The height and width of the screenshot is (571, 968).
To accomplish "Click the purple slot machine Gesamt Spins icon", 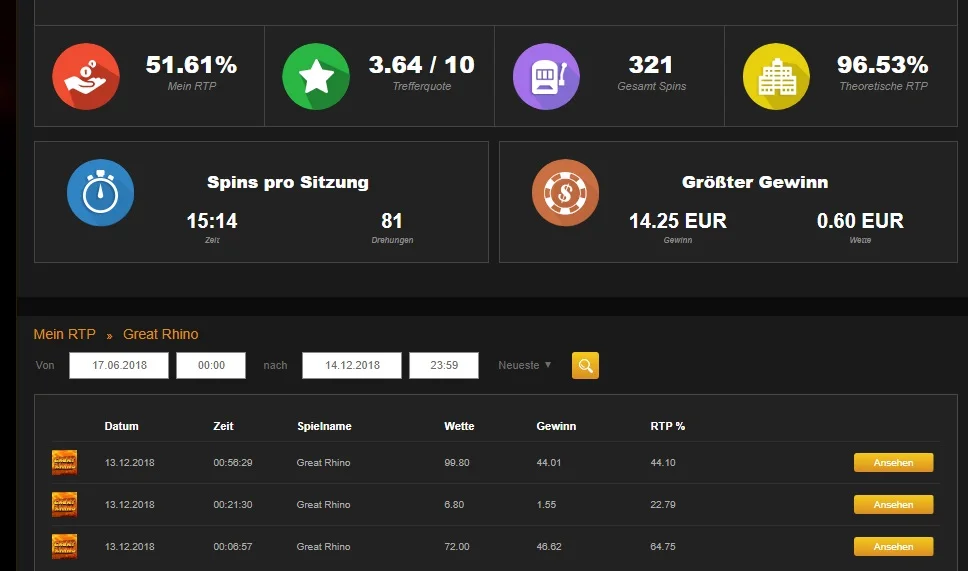I will (x=546, y=77).
